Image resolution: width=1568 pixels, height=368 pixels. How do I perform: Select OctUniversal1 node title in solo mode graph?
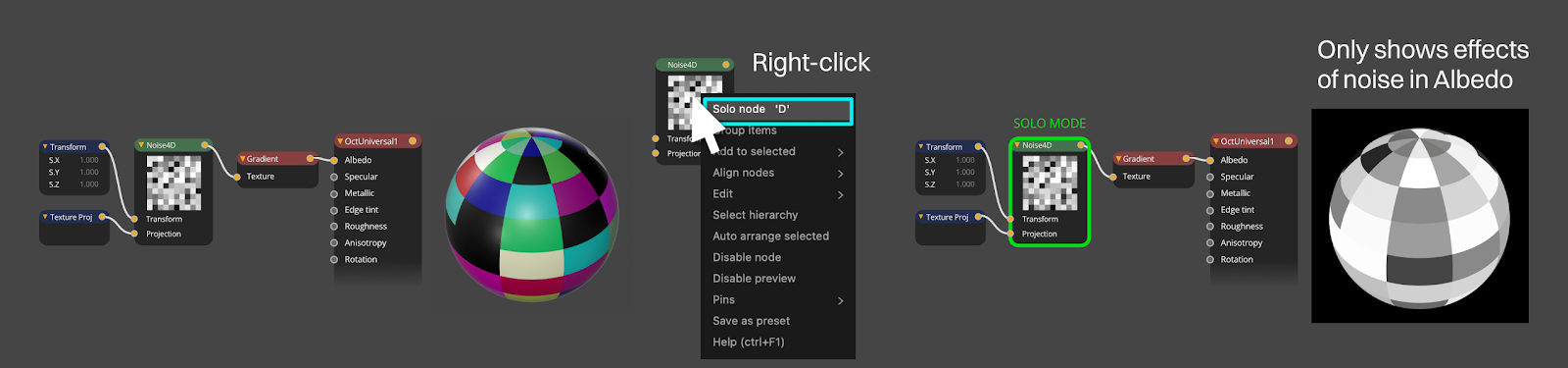click(1248, 141)
